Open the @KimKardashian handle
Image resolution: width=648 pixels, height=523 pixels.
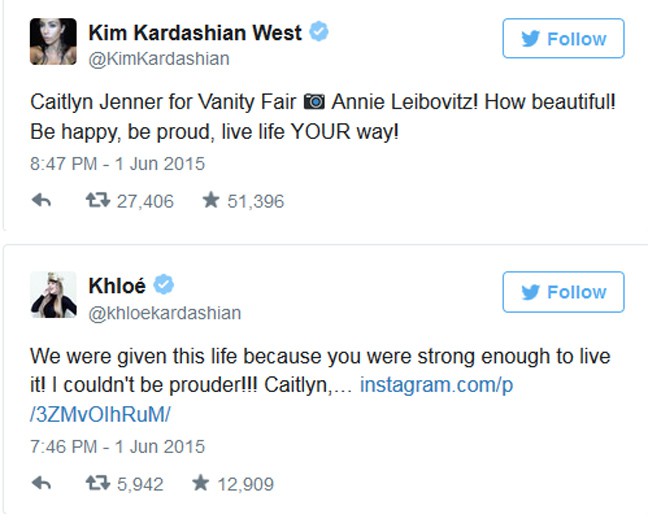(x=159, y=58)
